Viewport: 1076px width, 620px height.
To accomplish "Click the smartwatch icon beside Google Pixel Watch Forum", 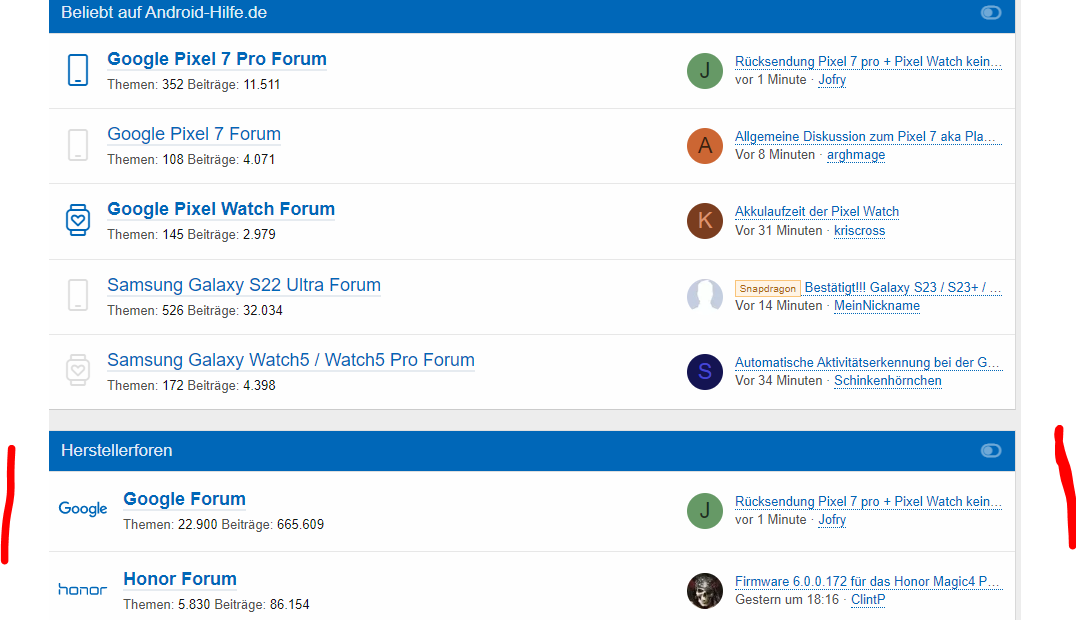I will pyautogui.click(x=78, y=220).
